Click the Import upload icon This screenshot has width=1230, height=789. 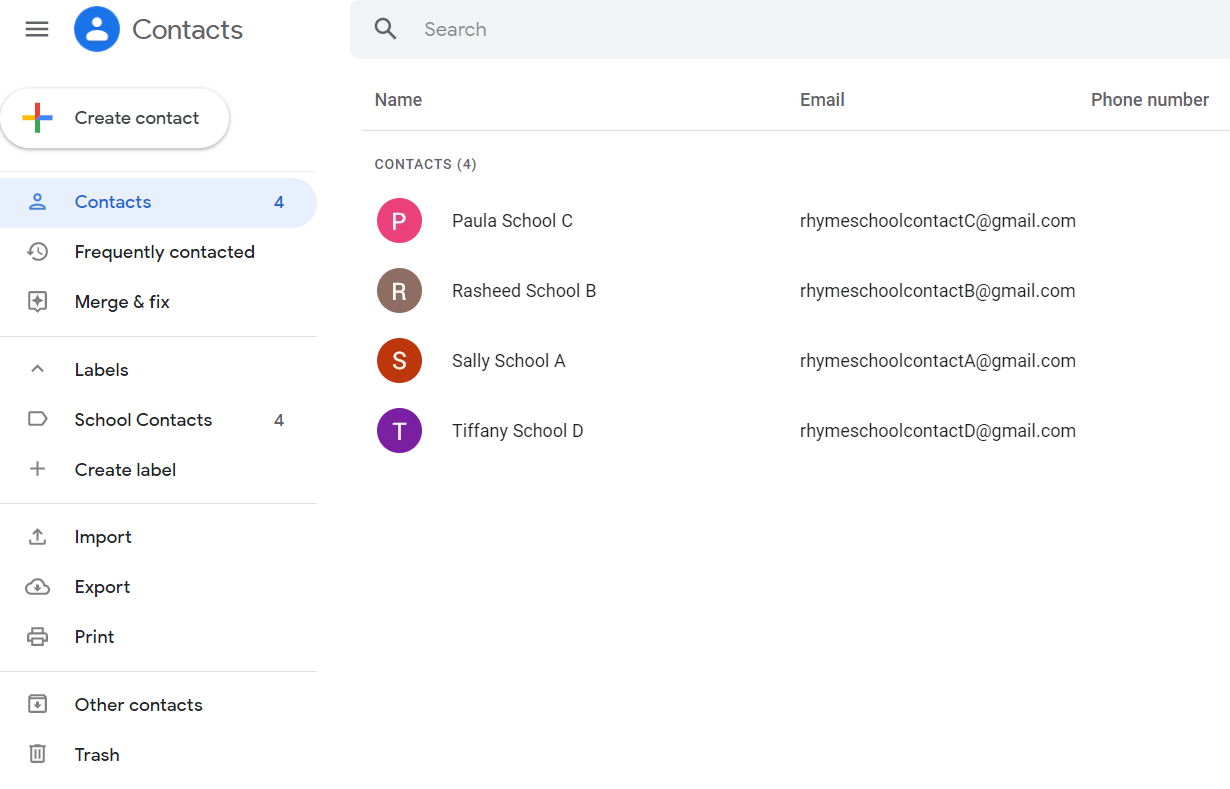(37, 537)
